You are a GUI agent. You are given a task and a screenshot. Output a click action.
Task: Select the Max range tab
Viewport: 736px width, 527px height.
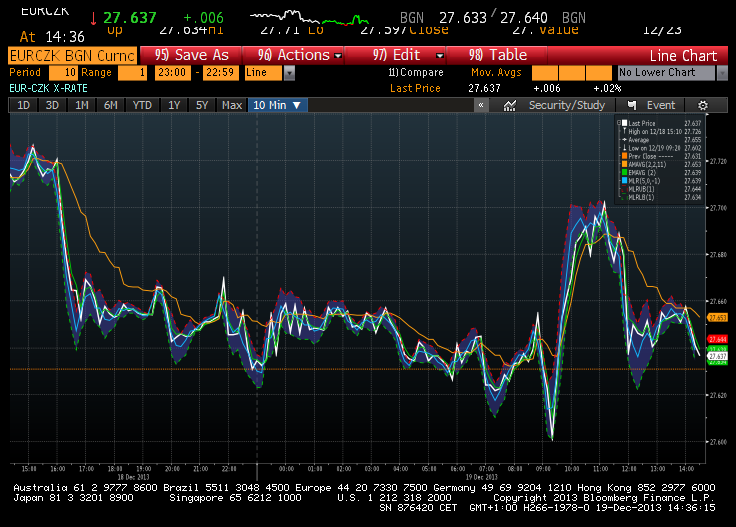(231, 105)
